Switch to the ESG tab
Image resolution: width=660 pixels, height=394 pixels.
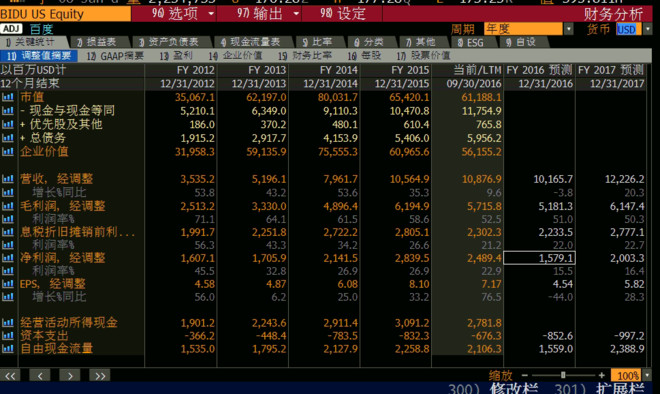pos(474,42)
